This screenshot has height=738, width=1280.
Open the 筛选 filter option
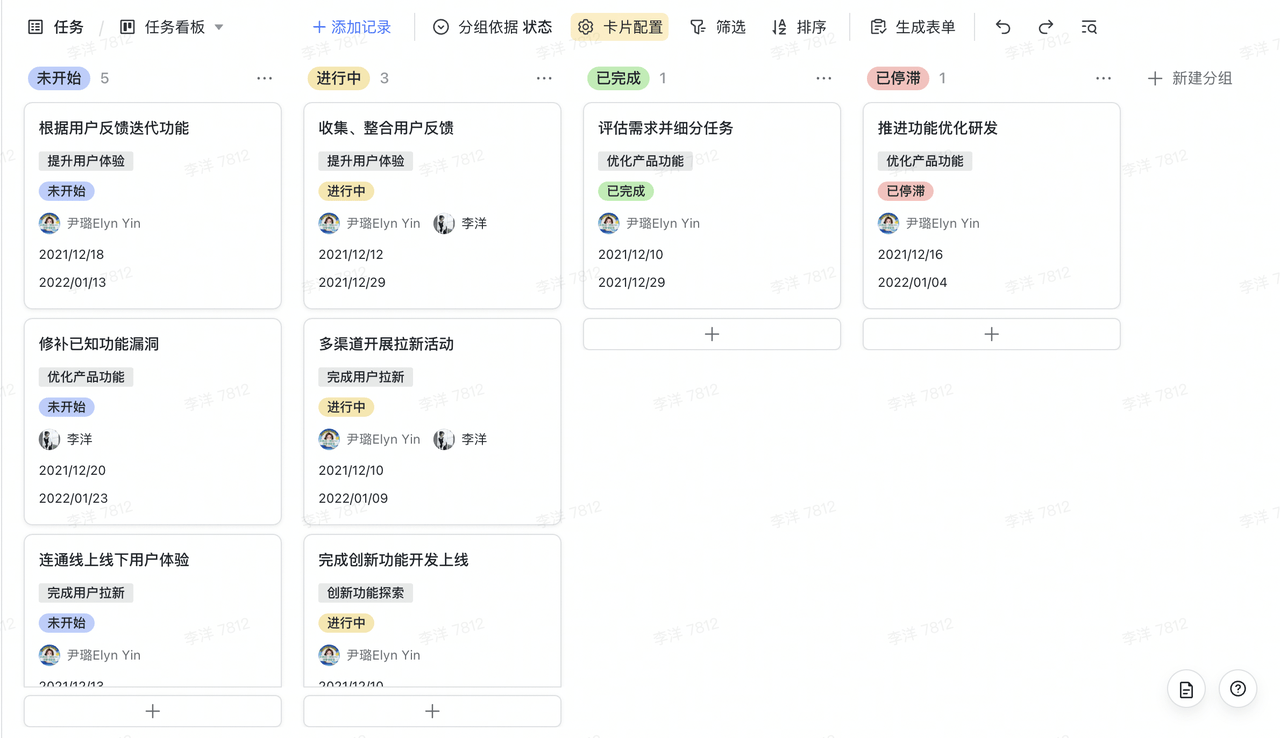[x=718, y=27]
